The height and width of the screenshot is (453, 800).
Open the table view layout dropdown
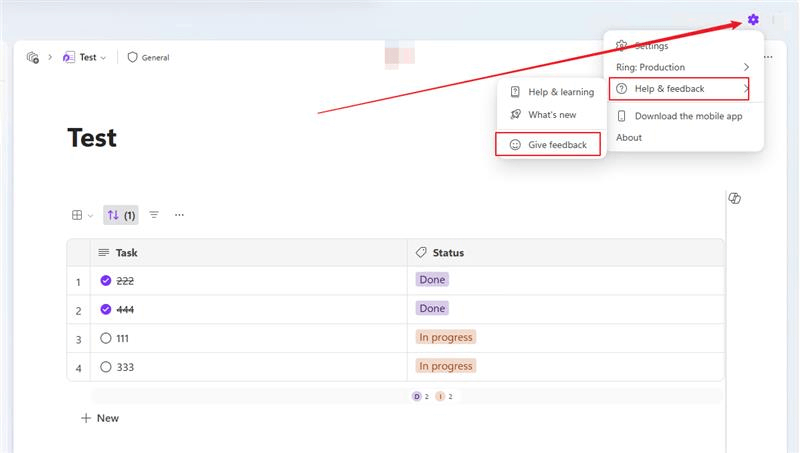(x=83, y=215)
